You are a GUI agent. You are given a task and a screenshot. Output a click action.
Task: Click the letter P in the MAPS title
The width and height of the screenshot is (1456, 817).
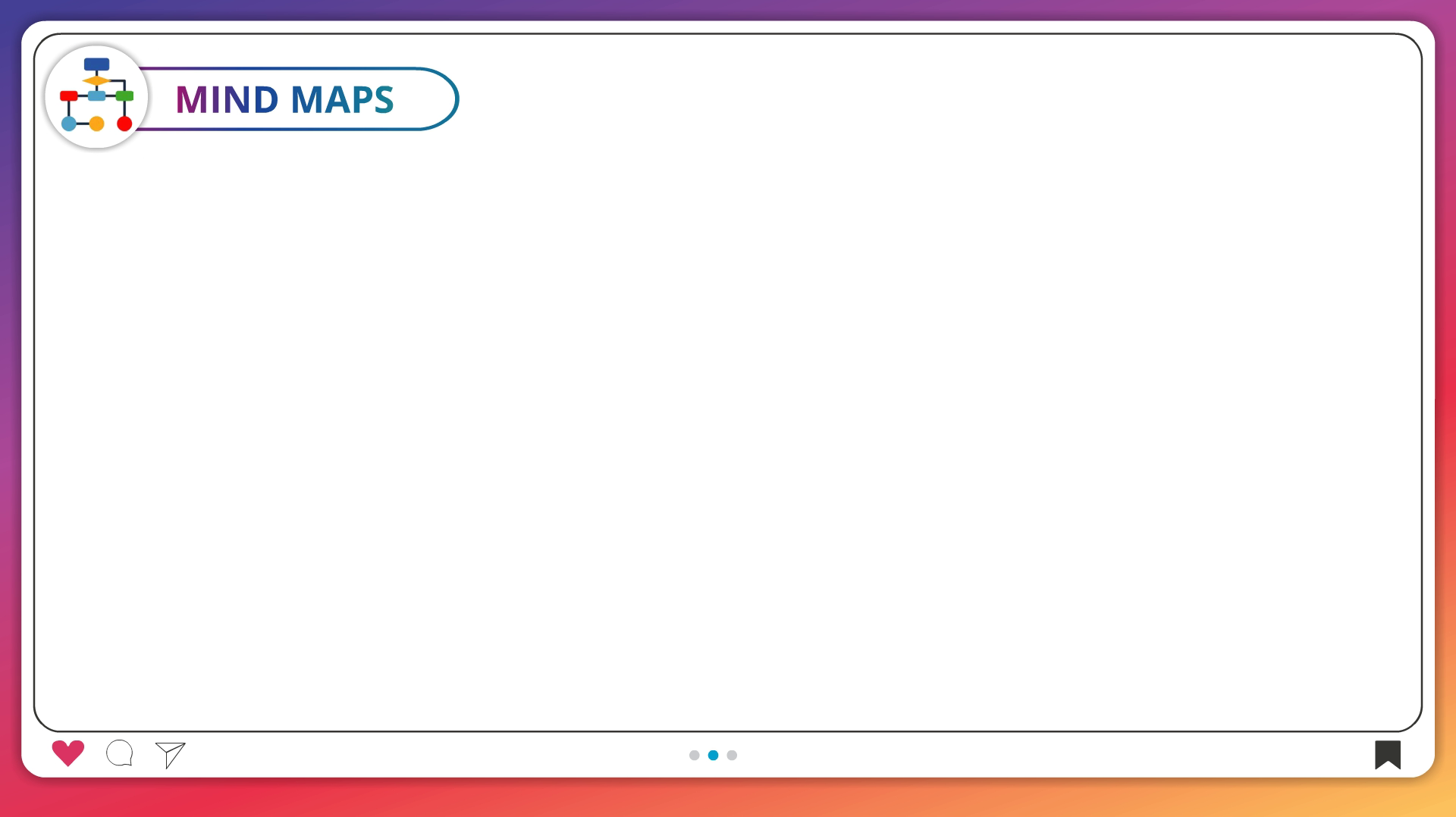pos(359,100)
